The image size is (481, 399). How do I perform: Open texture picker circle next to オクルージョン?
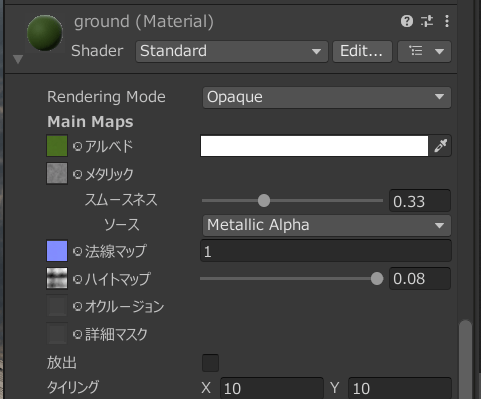click(77, 306)
